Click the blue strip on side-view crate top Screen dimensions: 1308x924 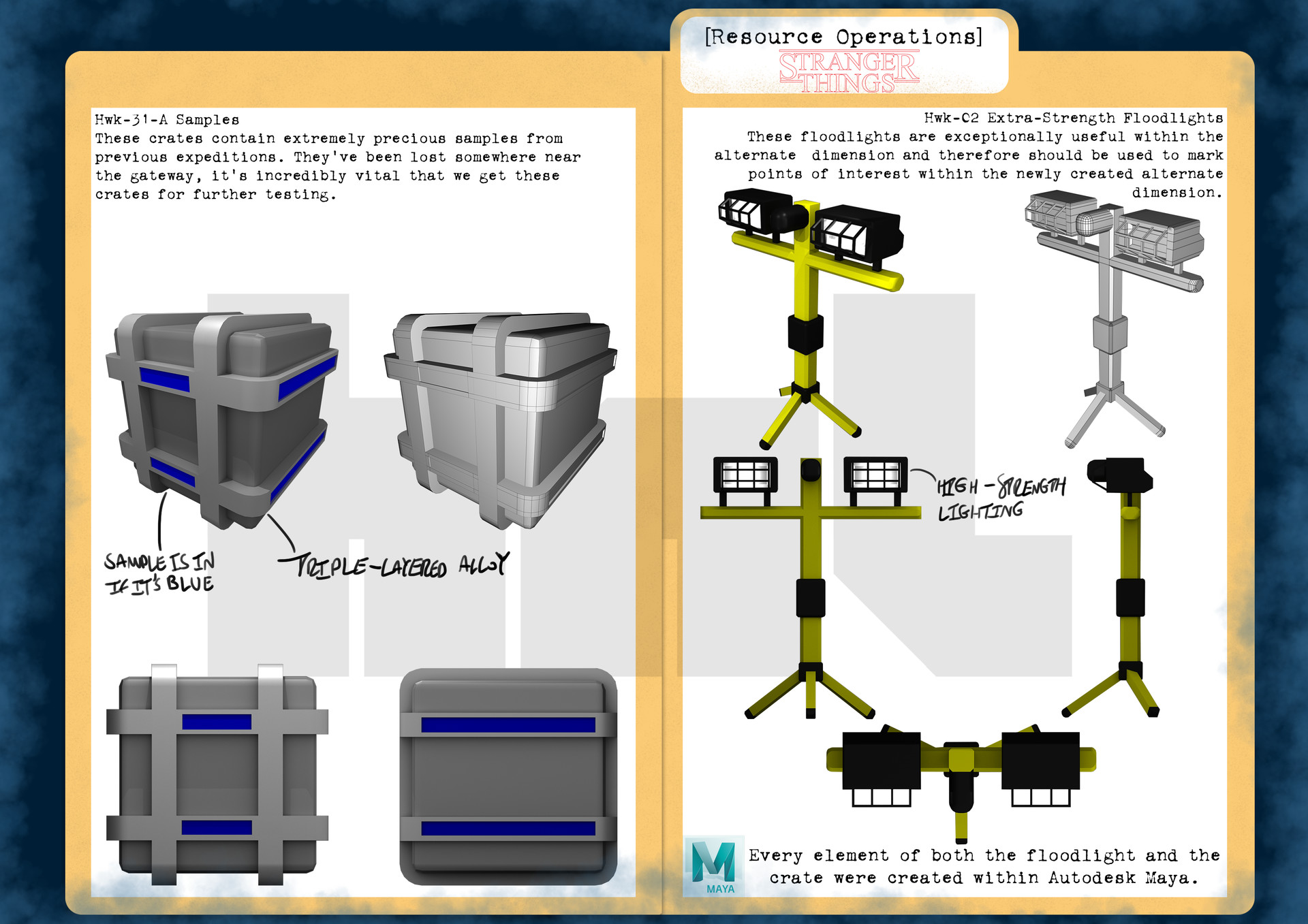508,724
